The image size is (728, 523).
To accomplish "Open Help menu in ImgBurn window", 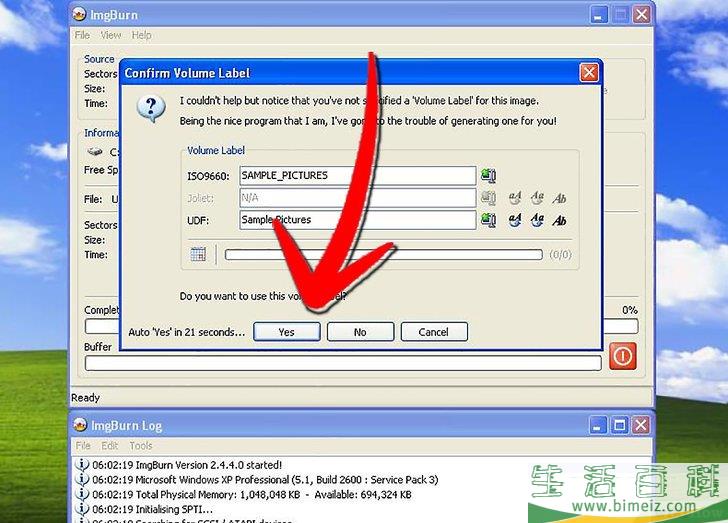I will point(141,35).
